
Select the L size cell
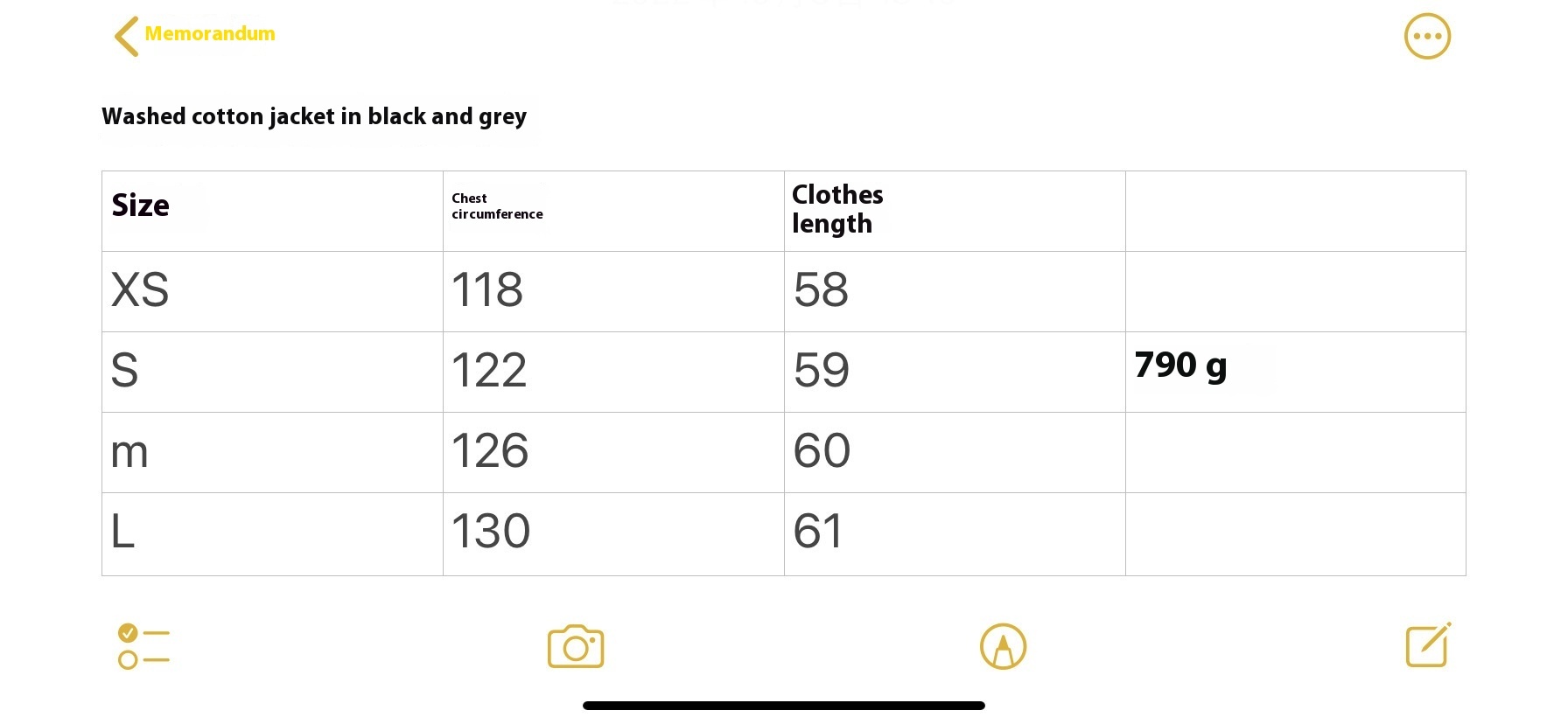(272, 533)
